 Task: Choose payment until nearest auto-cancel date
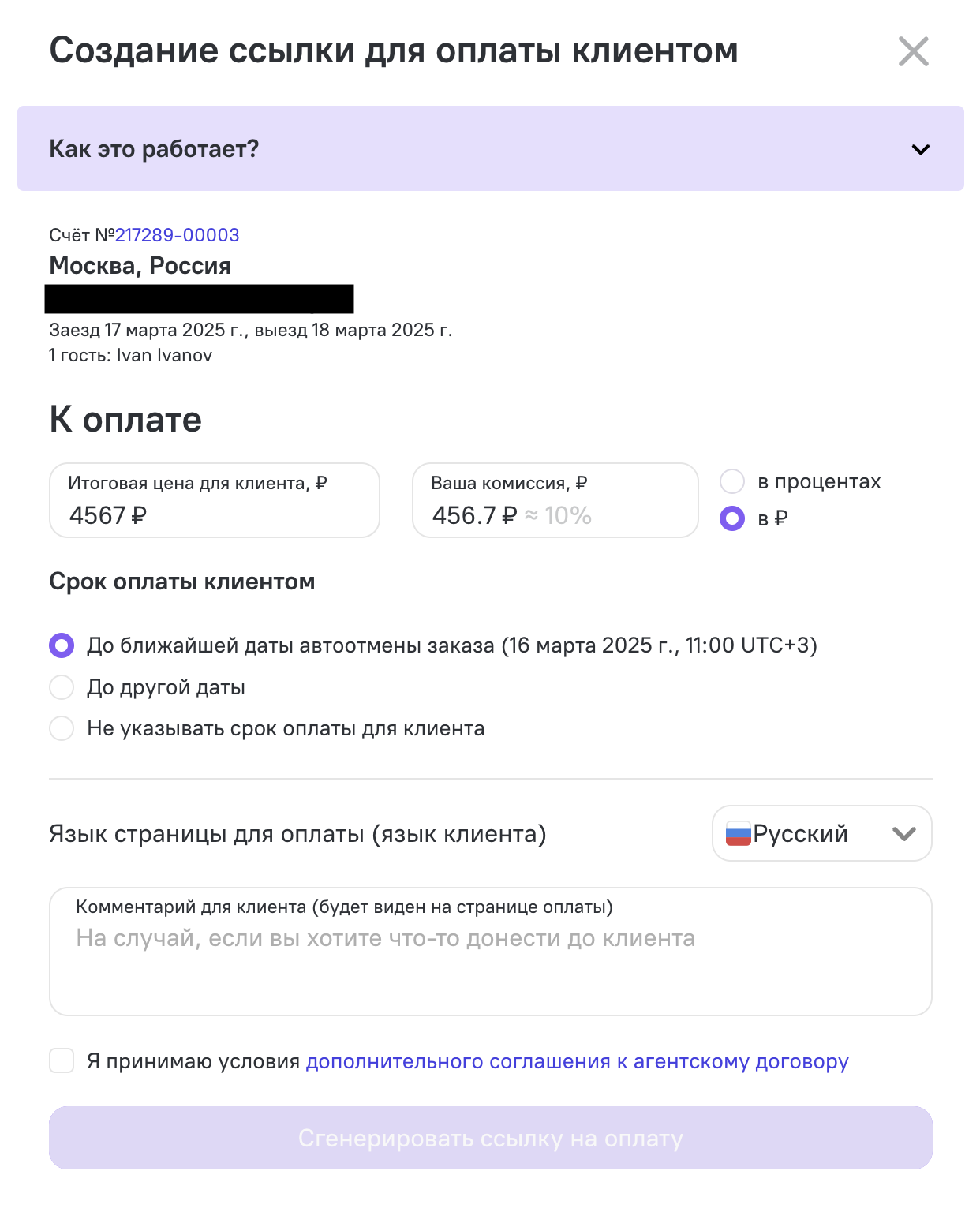[62, 645]
